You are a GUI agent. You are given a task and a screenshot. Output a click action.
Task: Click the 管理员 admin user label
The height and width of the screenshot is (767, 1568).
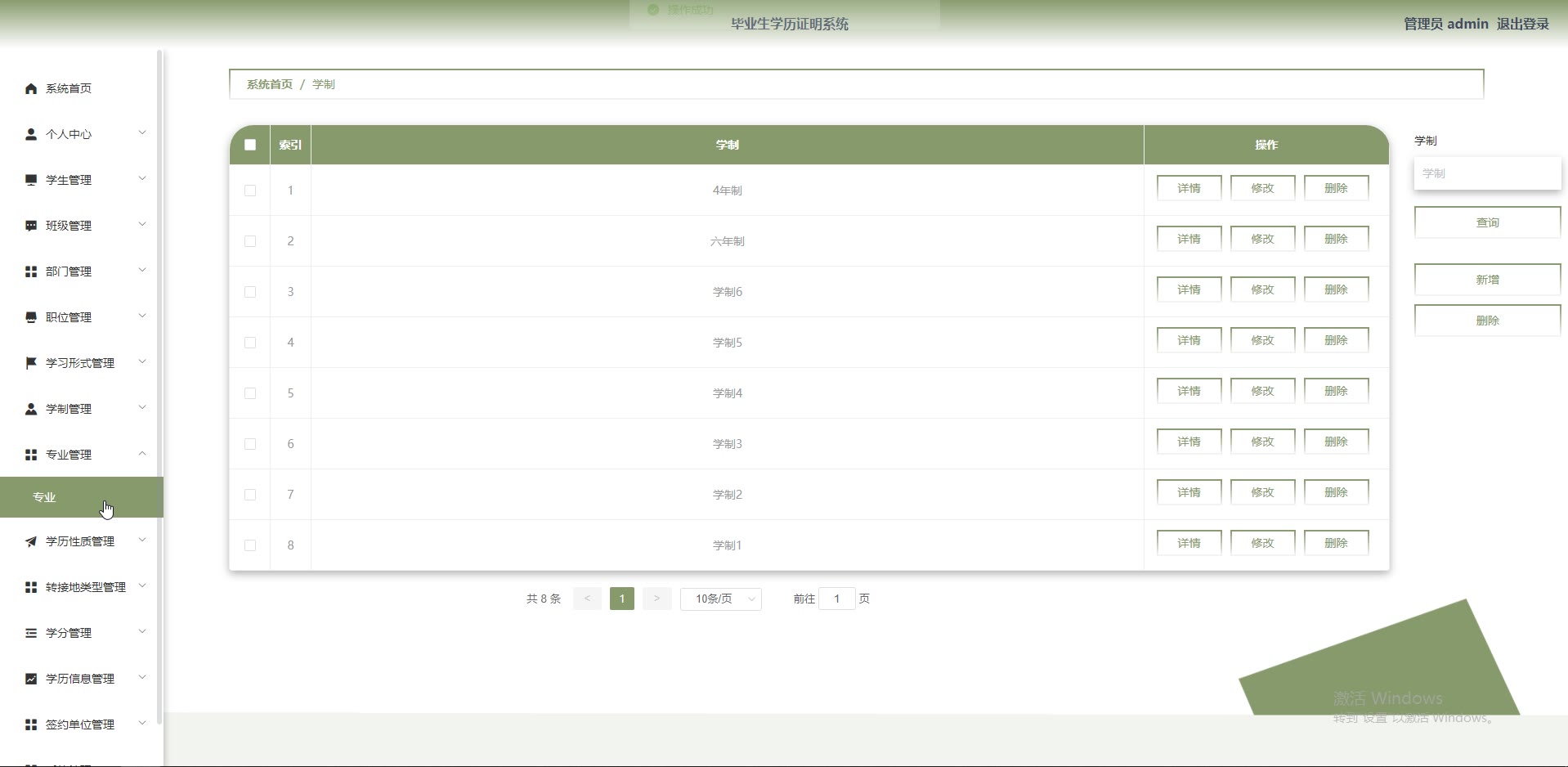(1445, 24)
